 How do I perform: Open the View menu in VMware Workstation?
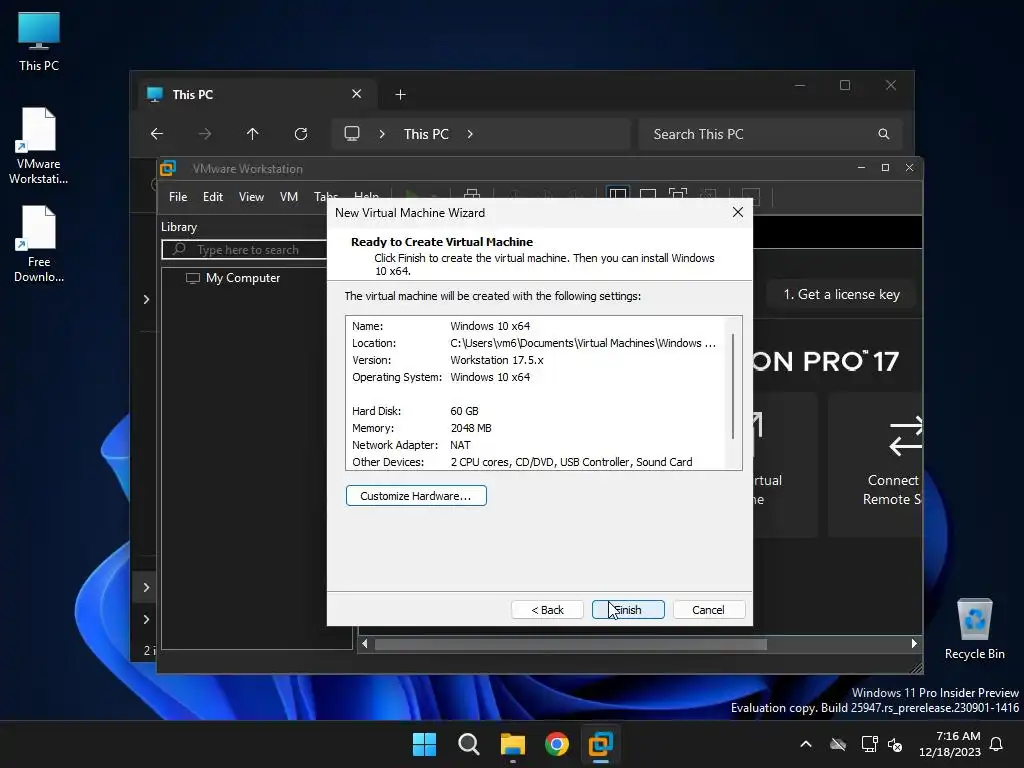[251, 197]
